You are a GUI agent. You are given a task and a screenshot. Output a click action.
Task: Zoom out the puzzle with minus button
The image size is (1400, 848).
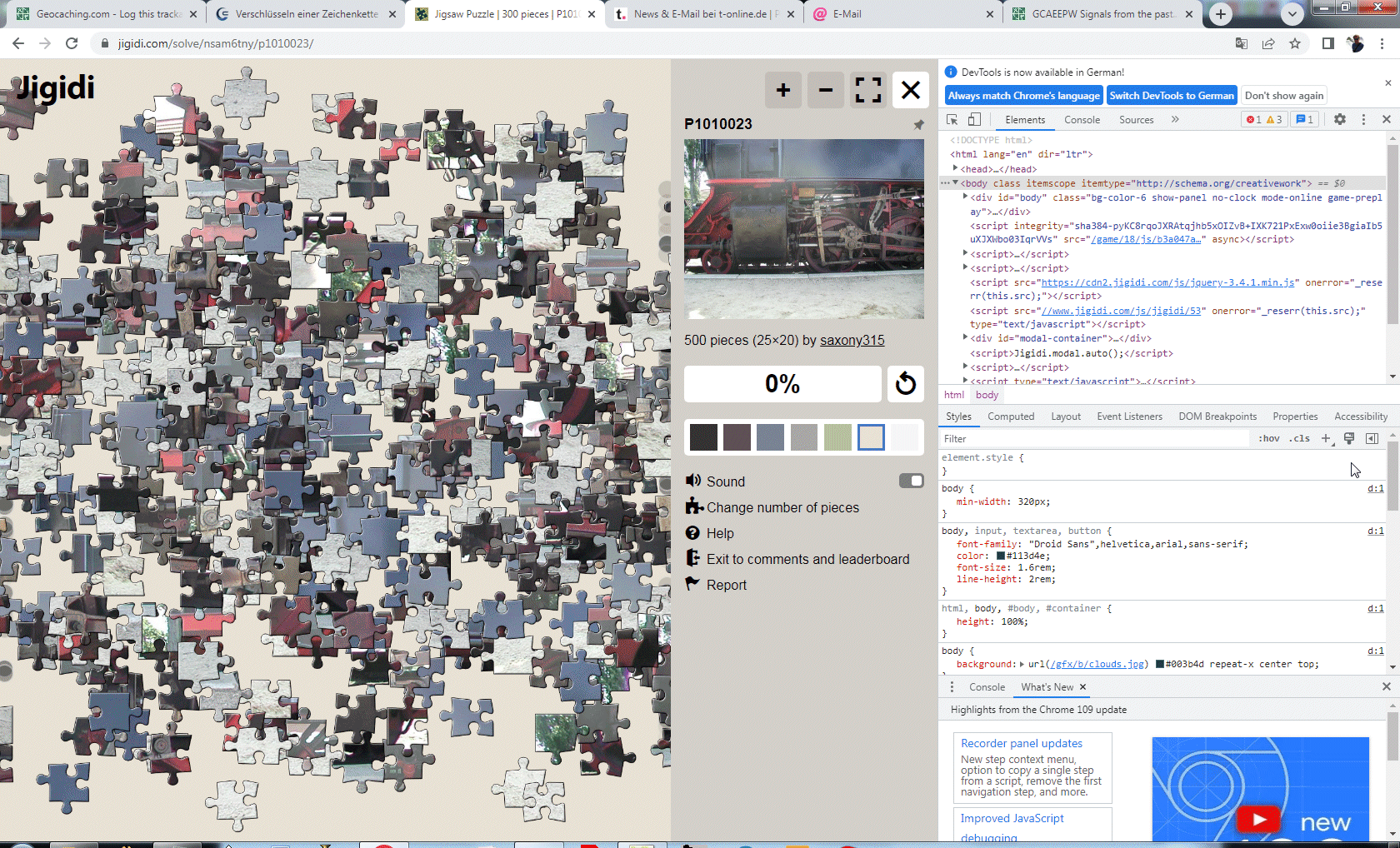[x=826, y=90]
